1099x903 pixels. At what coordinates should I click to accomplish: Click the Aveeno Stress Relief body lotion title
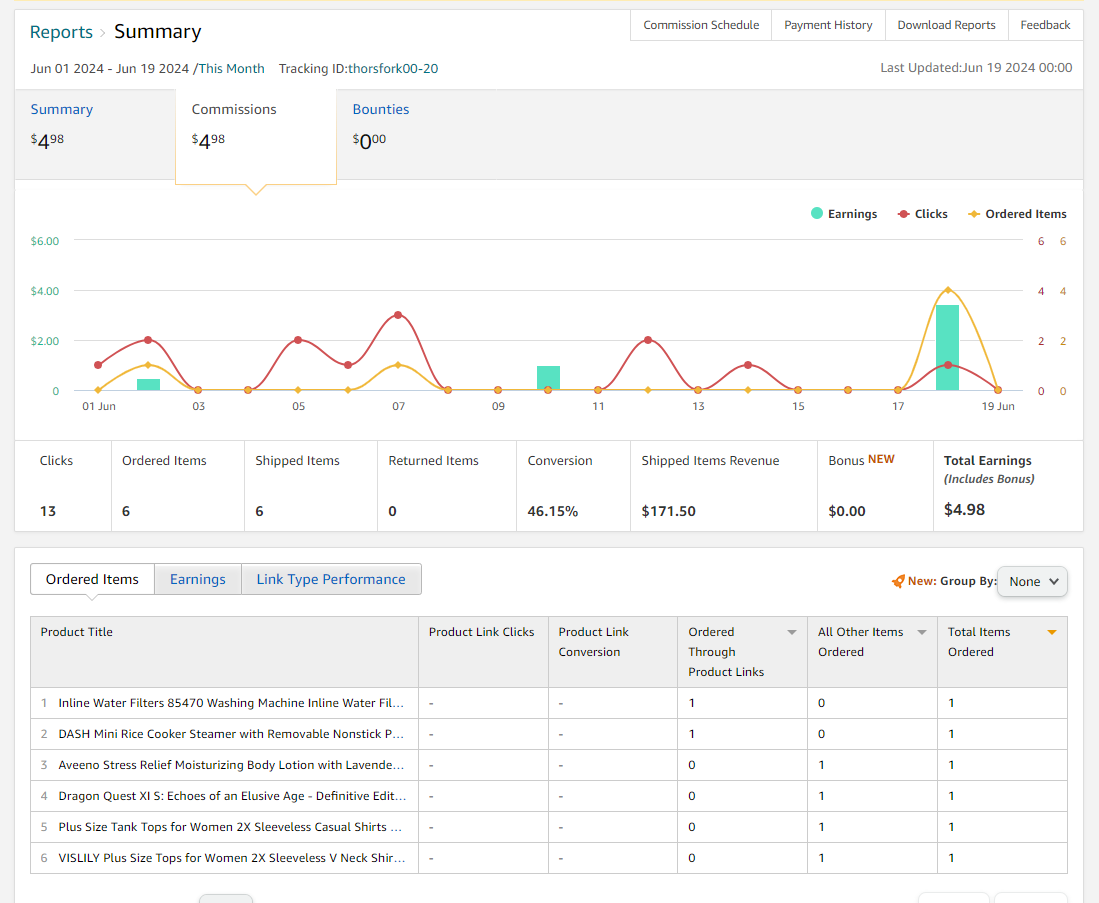coord(231,765)
